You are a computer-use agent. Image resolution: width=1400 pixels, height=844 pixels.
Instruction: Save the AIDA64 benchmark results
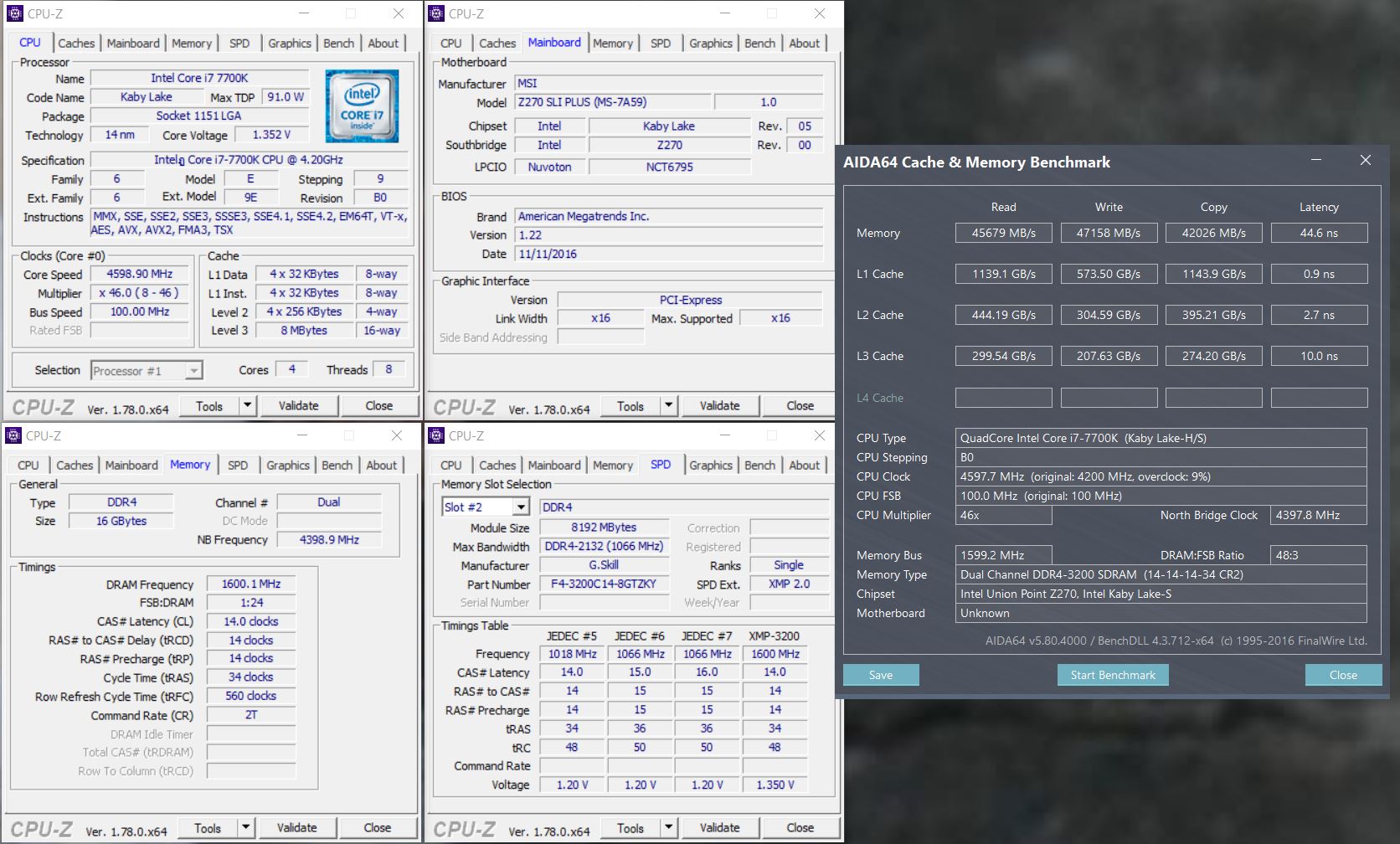click(x=880, y=675)
